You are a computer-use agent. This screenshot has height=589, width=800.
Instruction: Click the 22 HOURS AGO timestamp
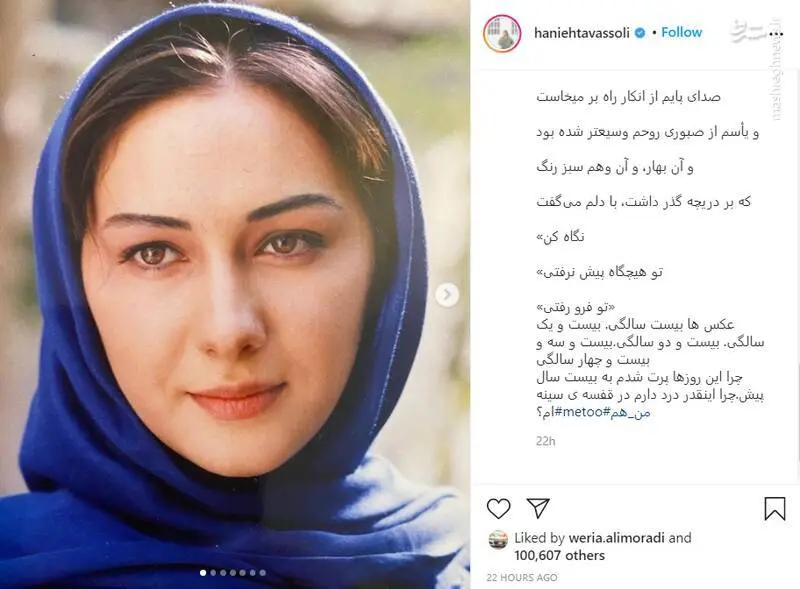click(x=522, y=577)
